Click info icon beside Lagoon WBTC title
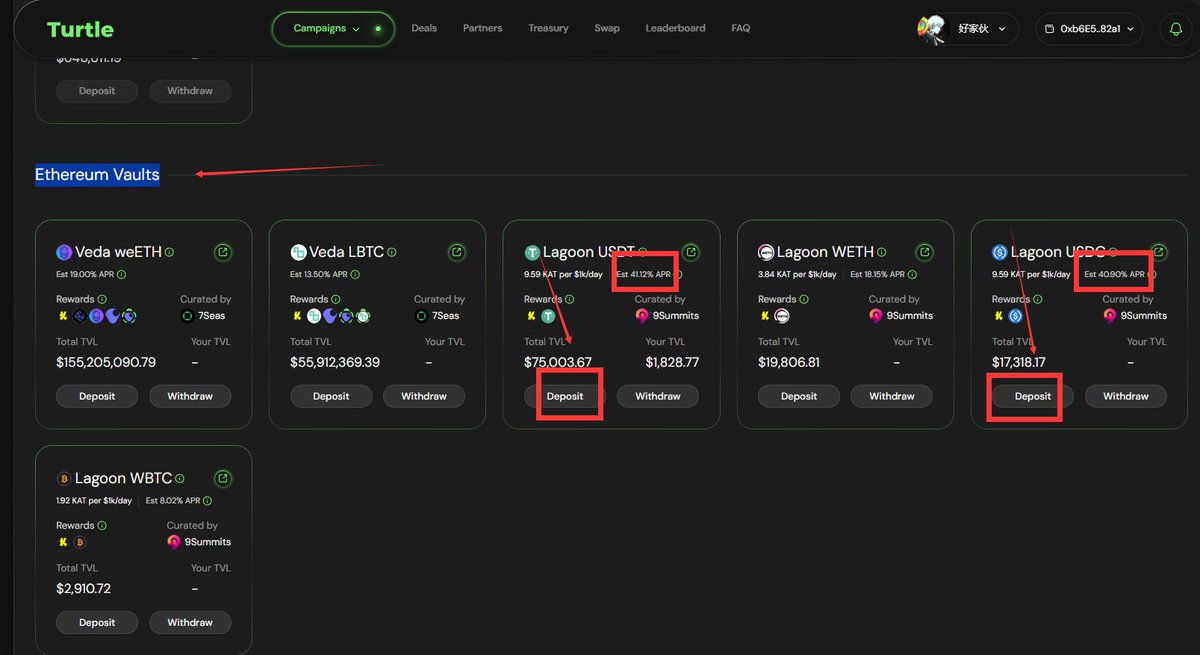Image resolution: width=1200 pixels, height=655 pixels. (181, 478)
